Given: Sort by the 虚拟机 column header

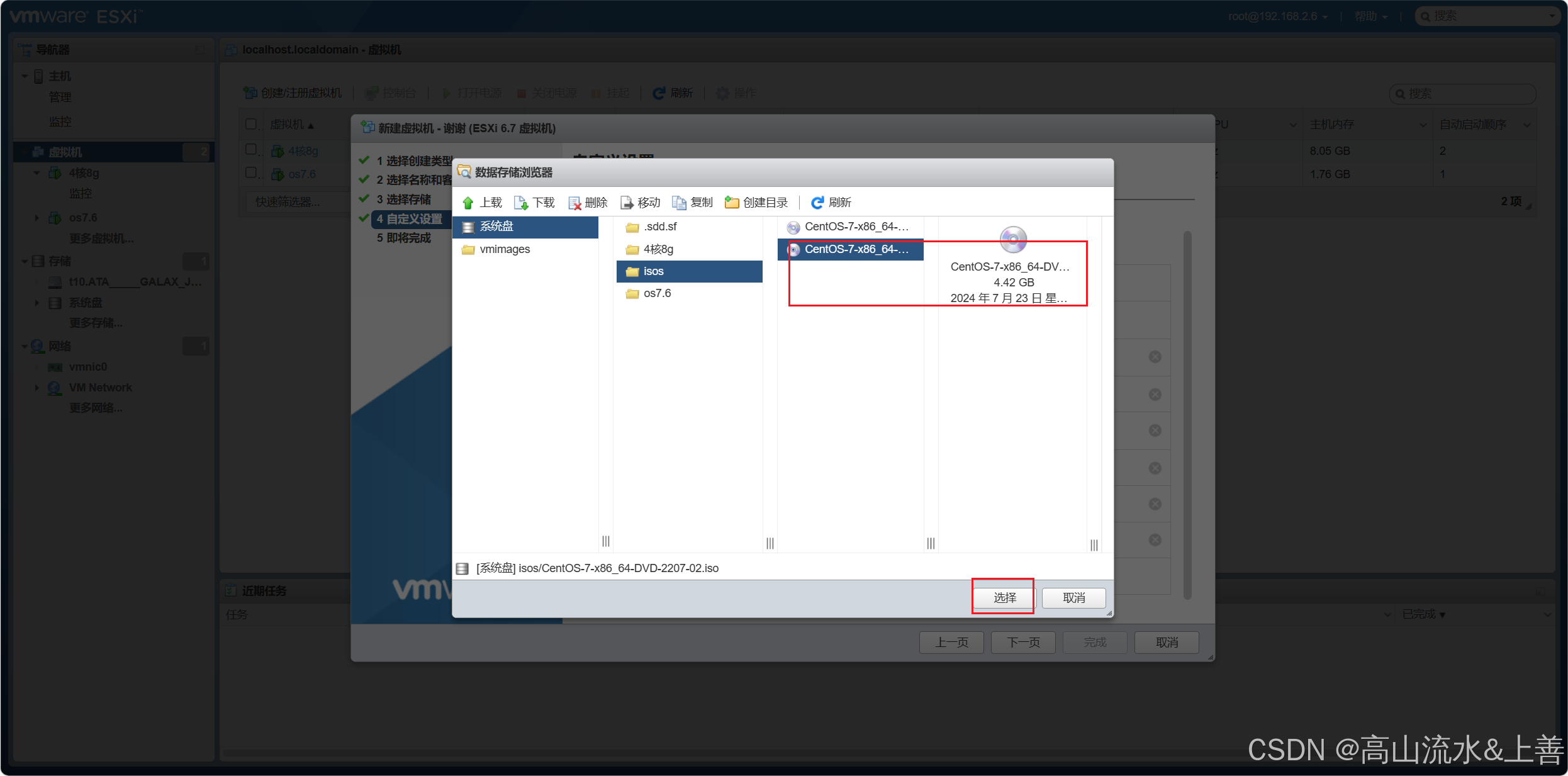Looking at the screenshot, I should click(291, 125).
